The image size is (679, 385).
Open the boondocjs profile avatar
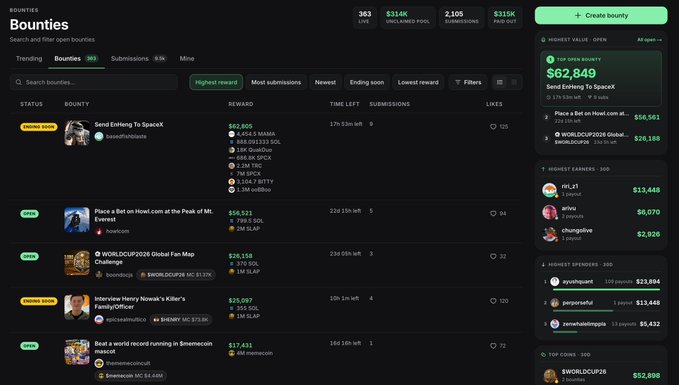[99, 275]
